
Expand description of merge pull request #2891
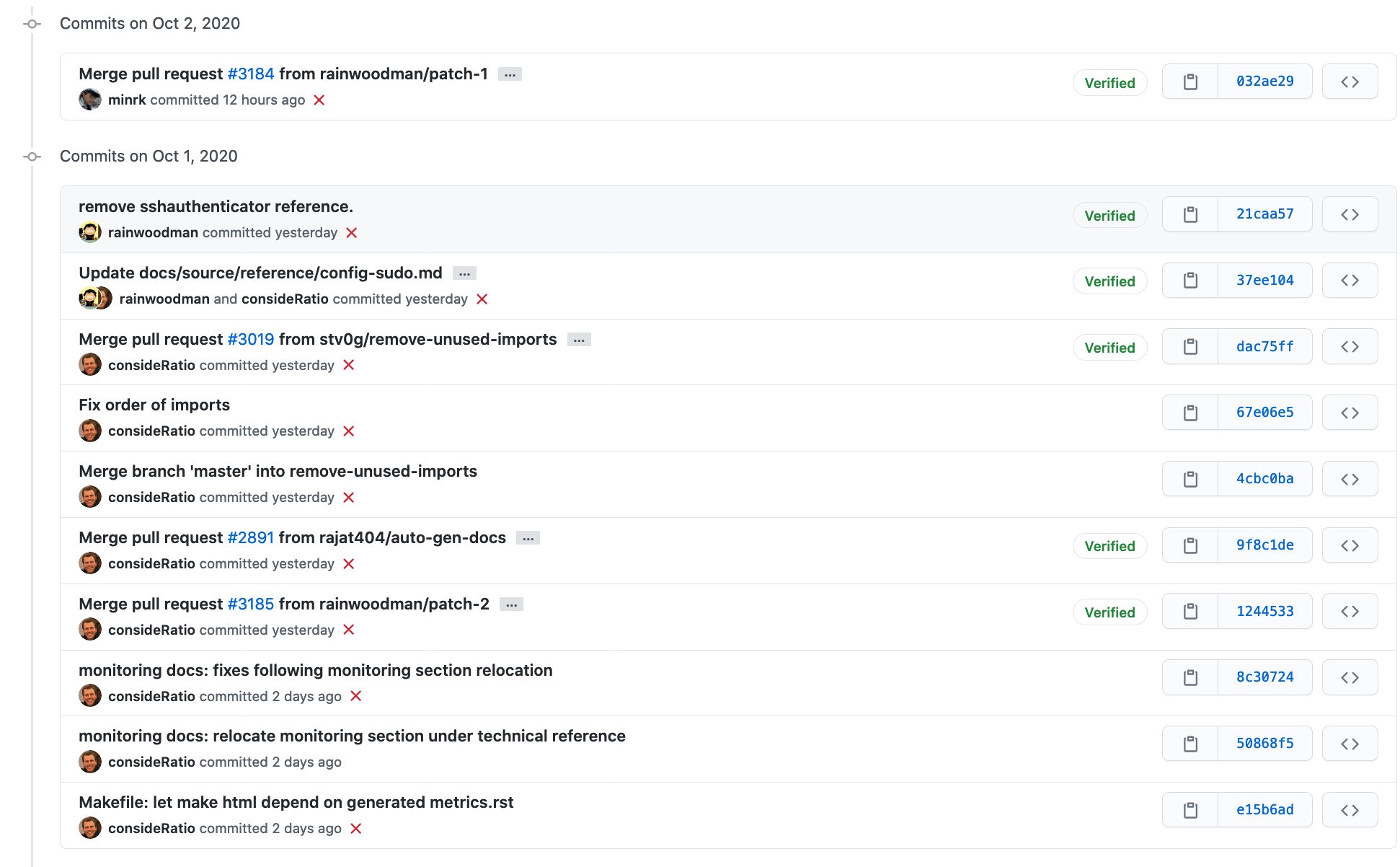click(528, 537)
